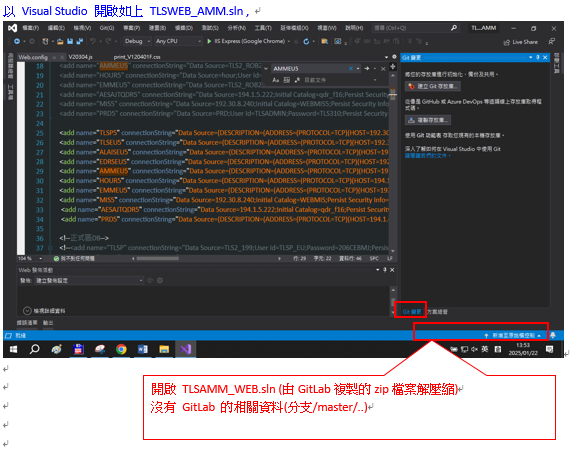Click the feedback icon beside Live Share
This screenshot has height=450, width=581.
551,42
